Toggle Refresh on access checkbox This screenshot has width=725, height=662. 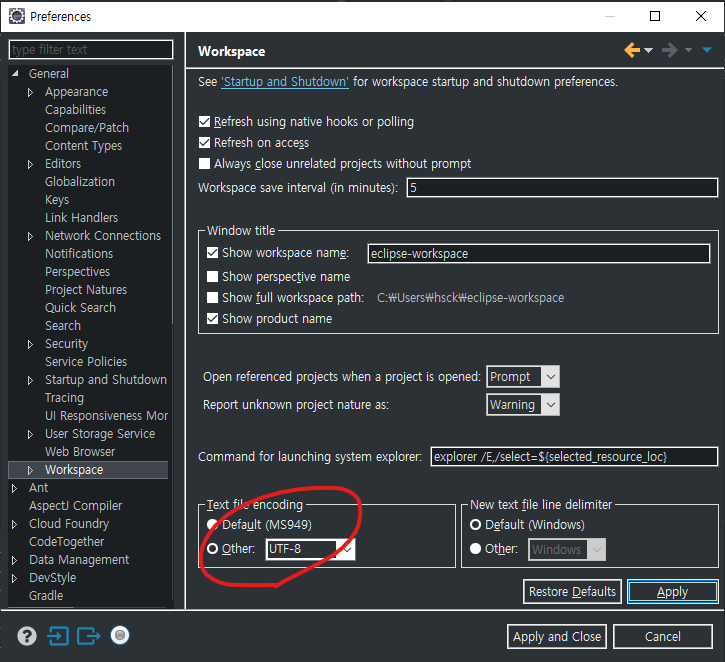[204, 142]
